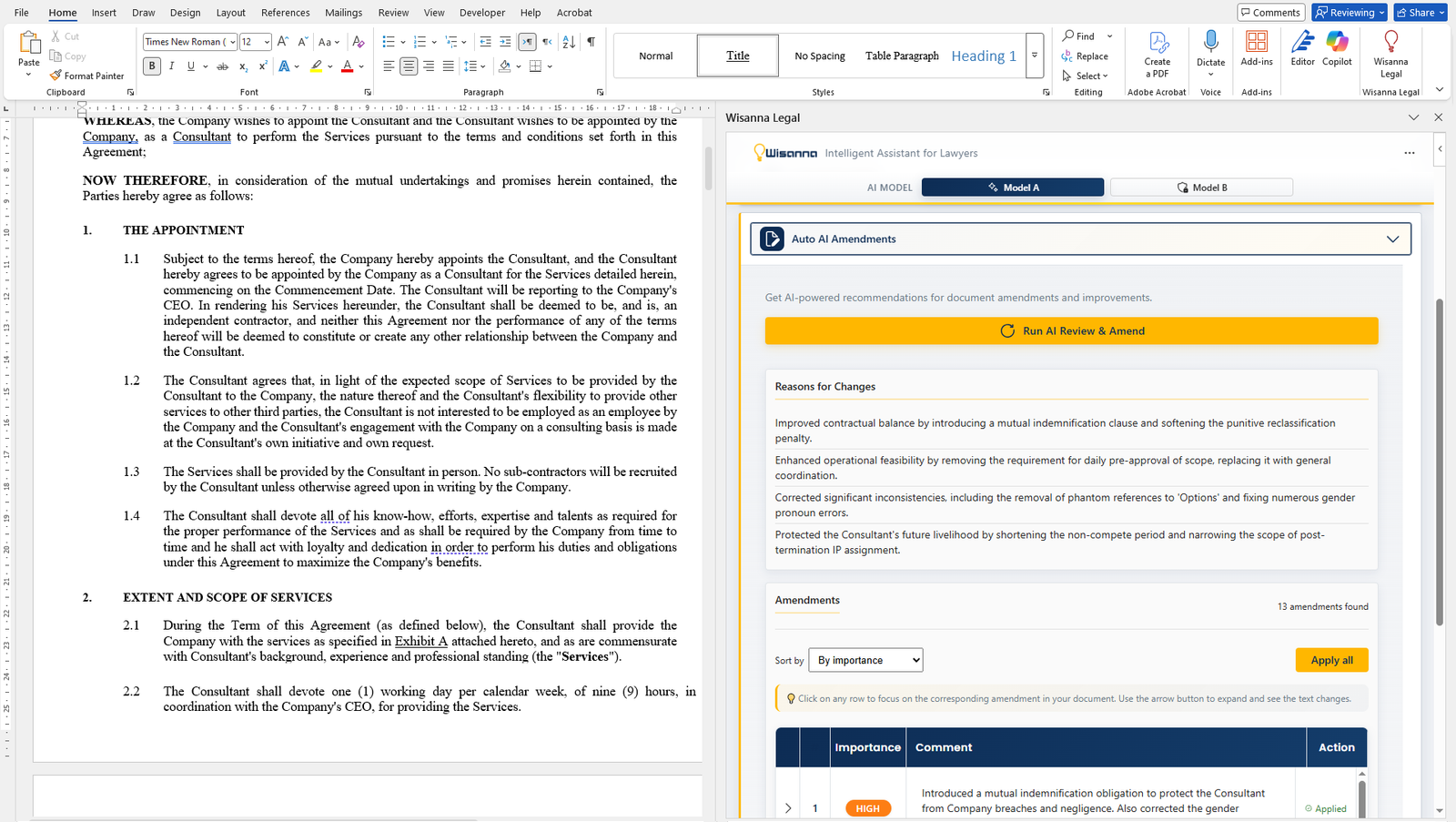The height and width of the screenshot is (822, 1456).
Task: Expand amendment row 1 details
Action: pyautogui.click(x=788, y=808)
